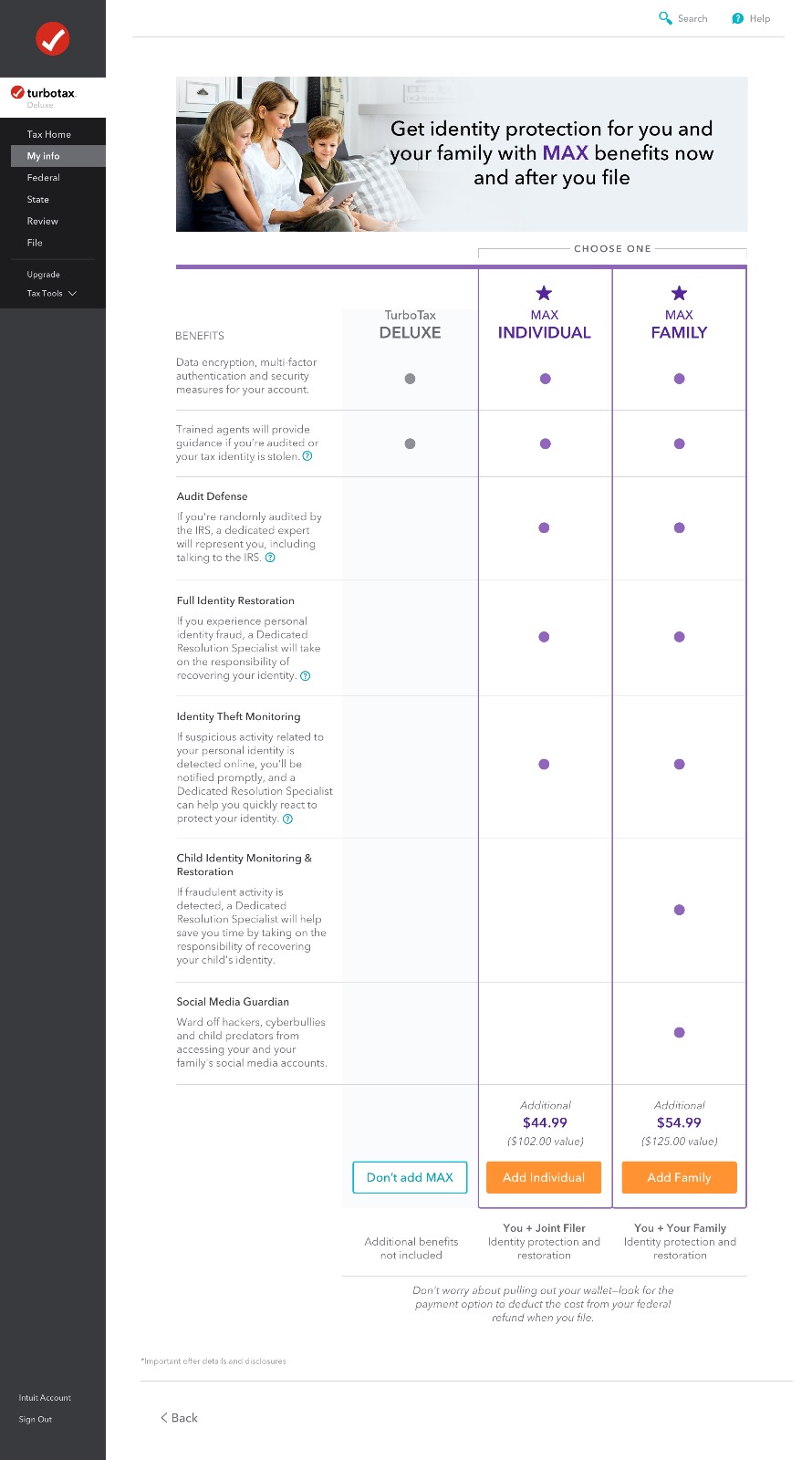This screenshot has width=812, height=1460.
Task: Click the red checkmark logo at top
Action: [x=53, y=38]
